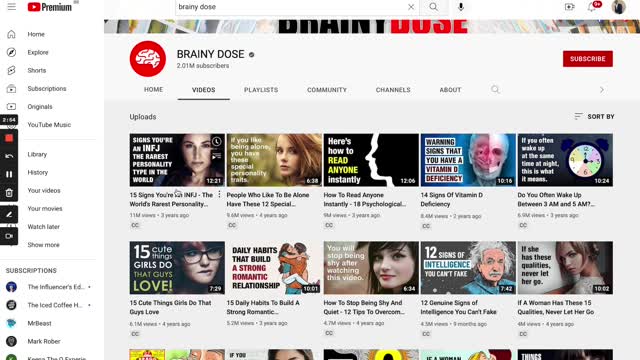Switch to the VIDEOS channel tab

point(204,90)
